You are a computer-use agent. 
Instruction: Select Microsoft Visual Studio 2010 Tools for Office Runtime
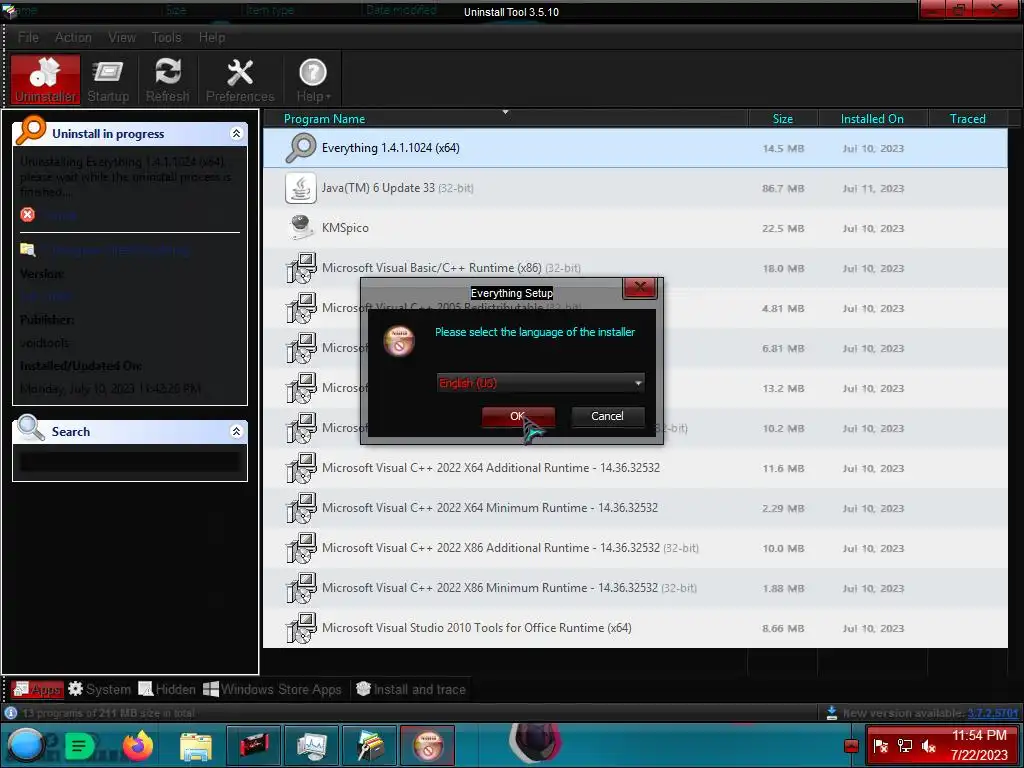(x=477, y=628)
